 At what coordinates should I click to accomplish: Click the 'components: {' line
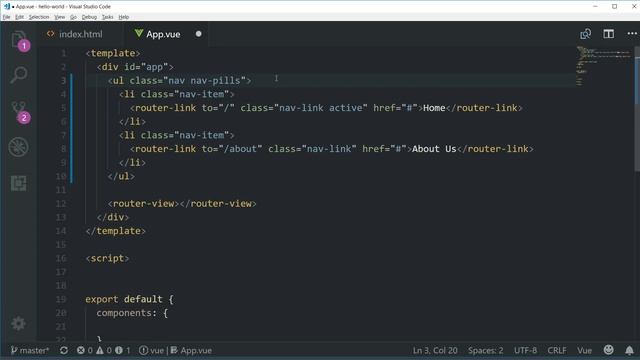coord(132,313)
